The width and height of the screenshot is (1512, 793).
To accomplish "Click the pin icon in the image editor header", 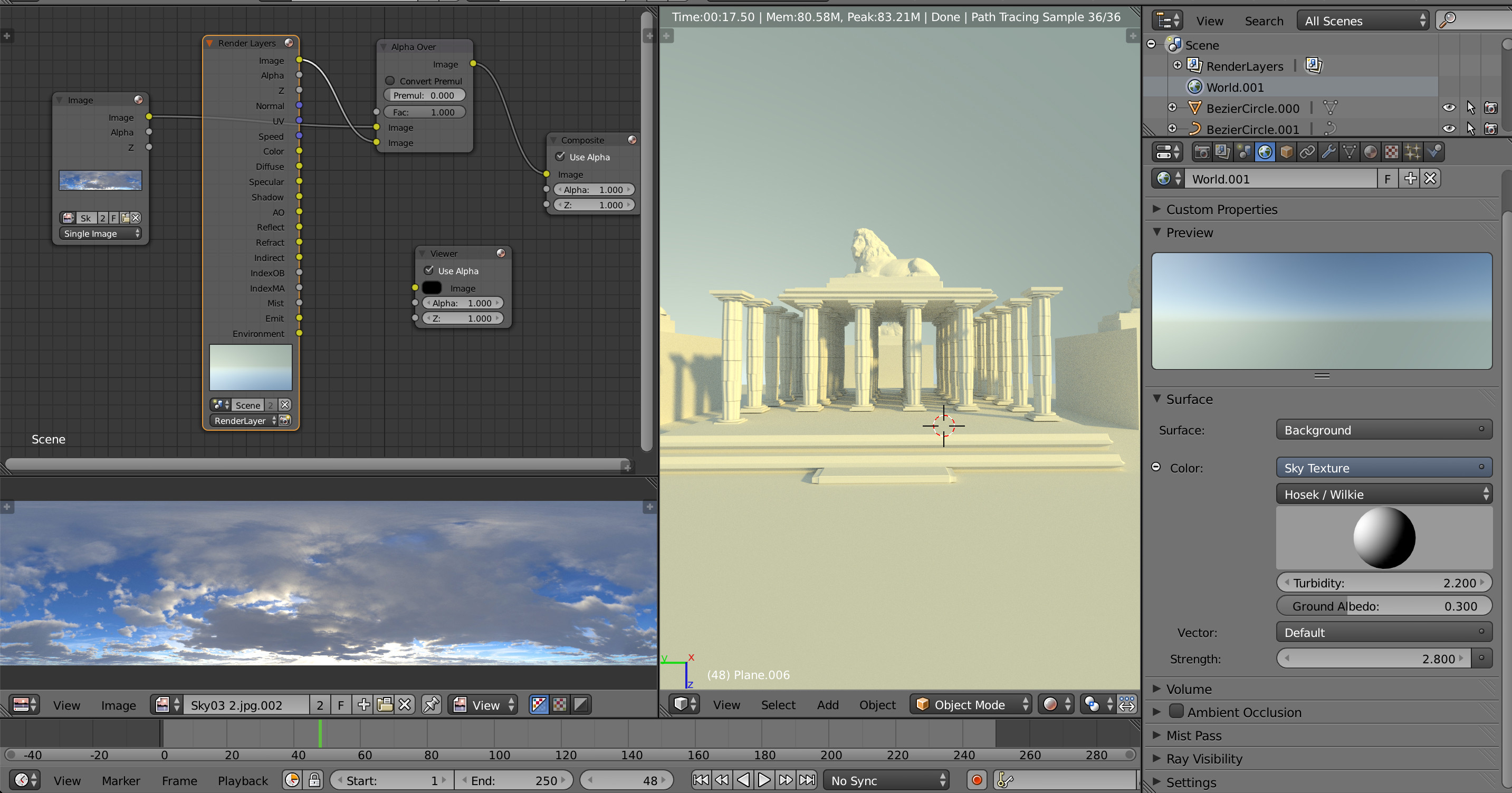I will point(431,704).
